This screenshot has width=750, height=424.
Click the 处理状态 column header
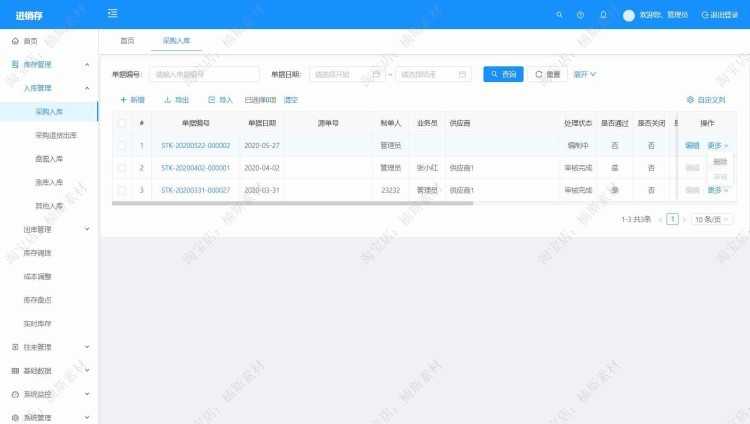point(578,123)
